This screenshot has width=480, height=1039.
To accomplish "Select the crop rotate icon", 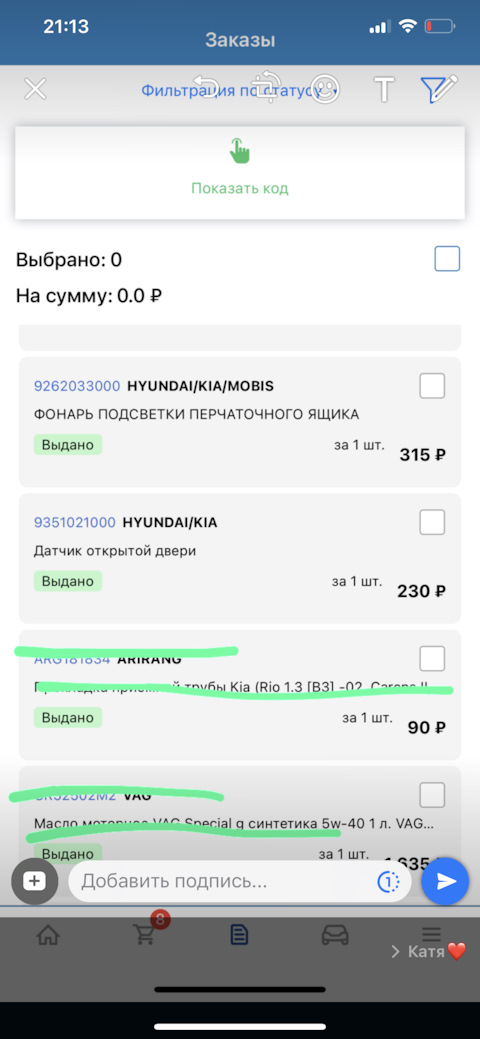I will [x=269, y=85].
